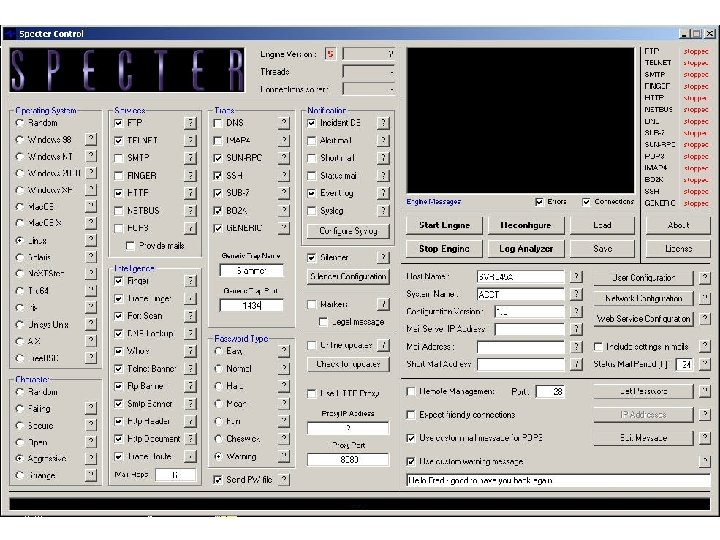Toggle the Errors checkbox under engine messages

click(539, 202)
